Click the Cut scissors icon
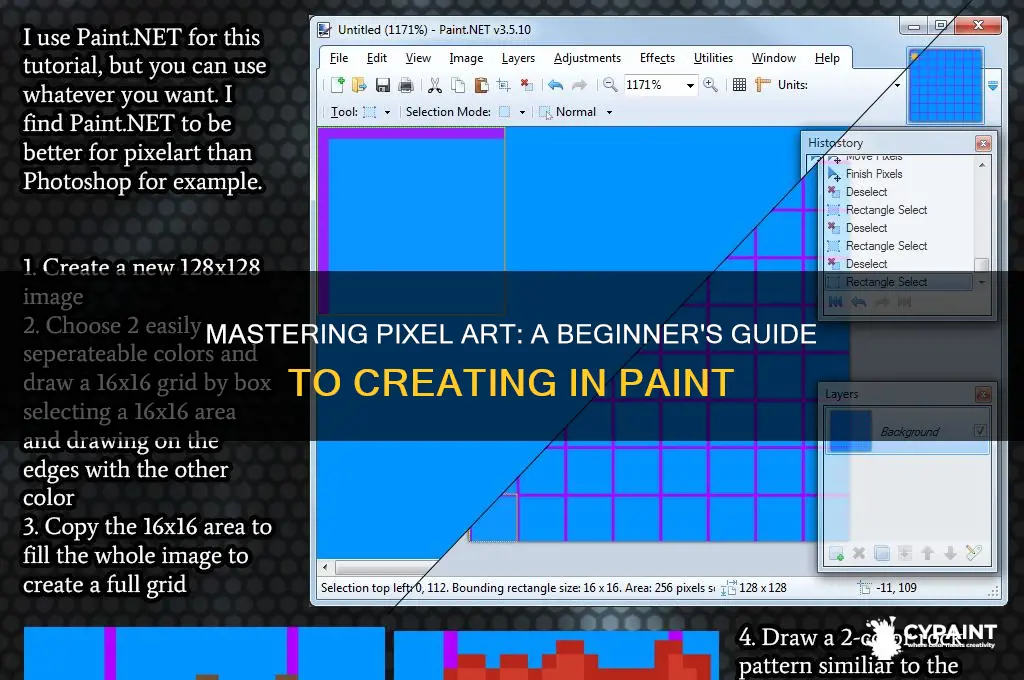Viewport: 1024px width, 680px height. [x=435, y=85]
